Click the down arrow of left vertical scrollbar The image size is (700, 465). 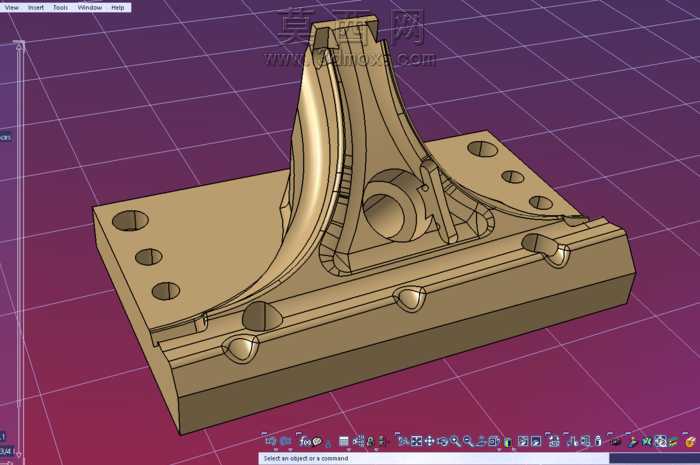tap(19, 456)
